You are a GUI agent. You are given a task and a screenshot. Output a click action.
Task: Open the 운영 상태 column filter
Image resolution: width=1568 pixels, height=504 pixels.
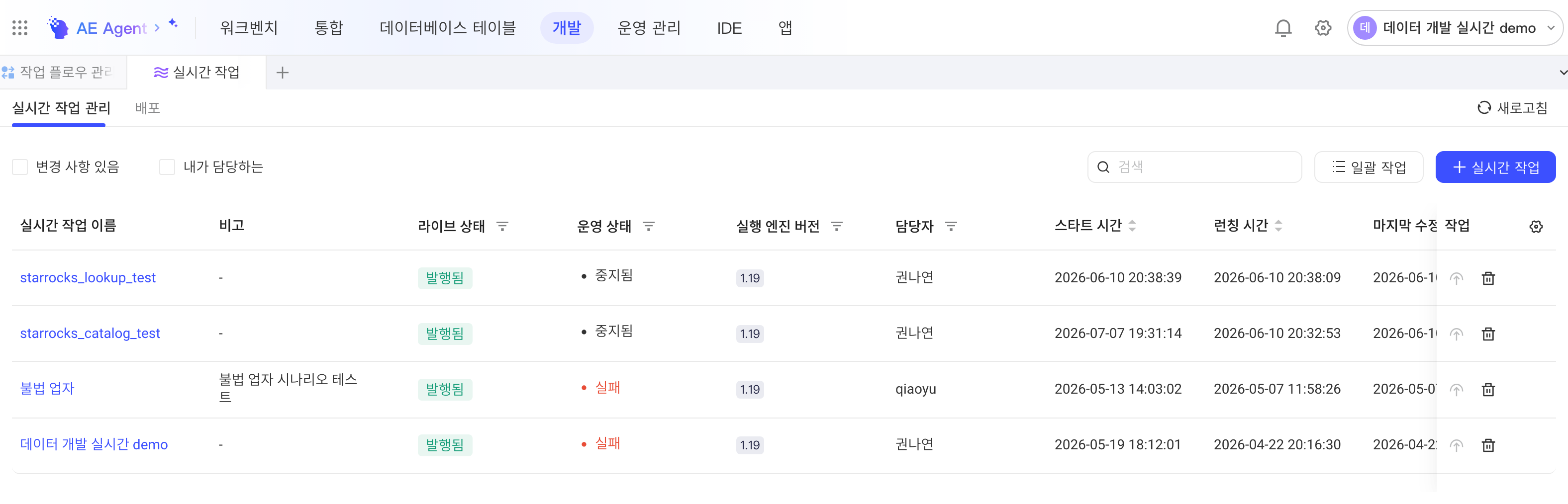coord(648,227)
